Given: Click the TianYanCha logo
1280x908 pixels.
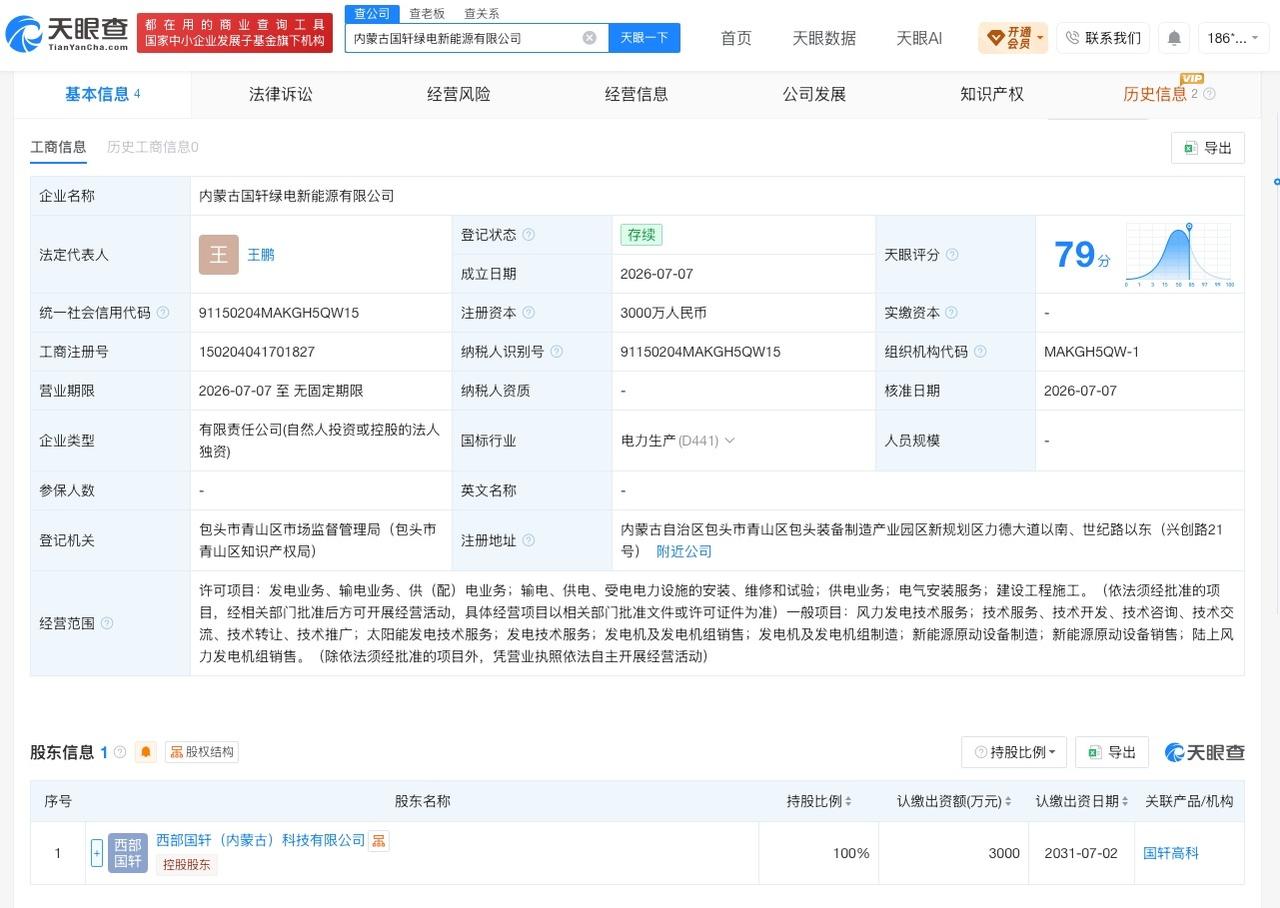Looking at the screenshot, I should tap(67, 33).
